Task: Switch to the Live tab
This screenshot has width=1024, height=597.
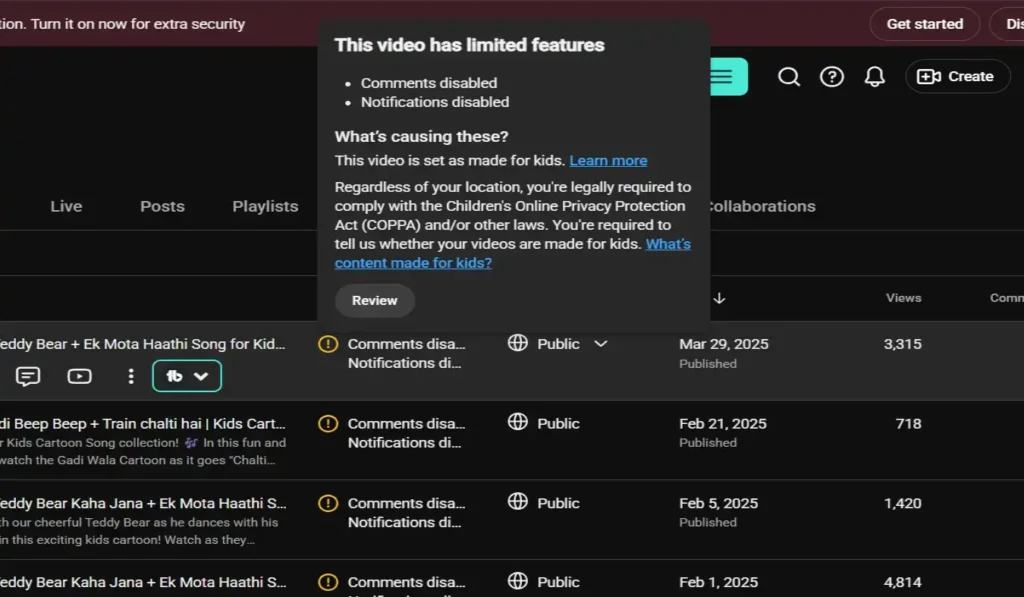Action: tap(67, 206)
